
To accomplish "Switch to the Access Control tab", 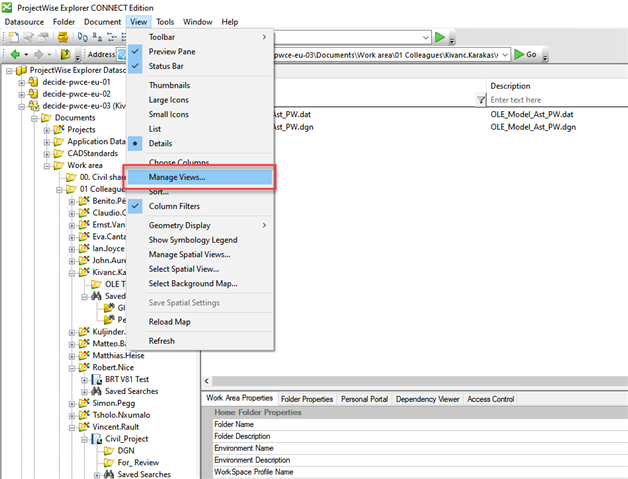I will point(491,399).
